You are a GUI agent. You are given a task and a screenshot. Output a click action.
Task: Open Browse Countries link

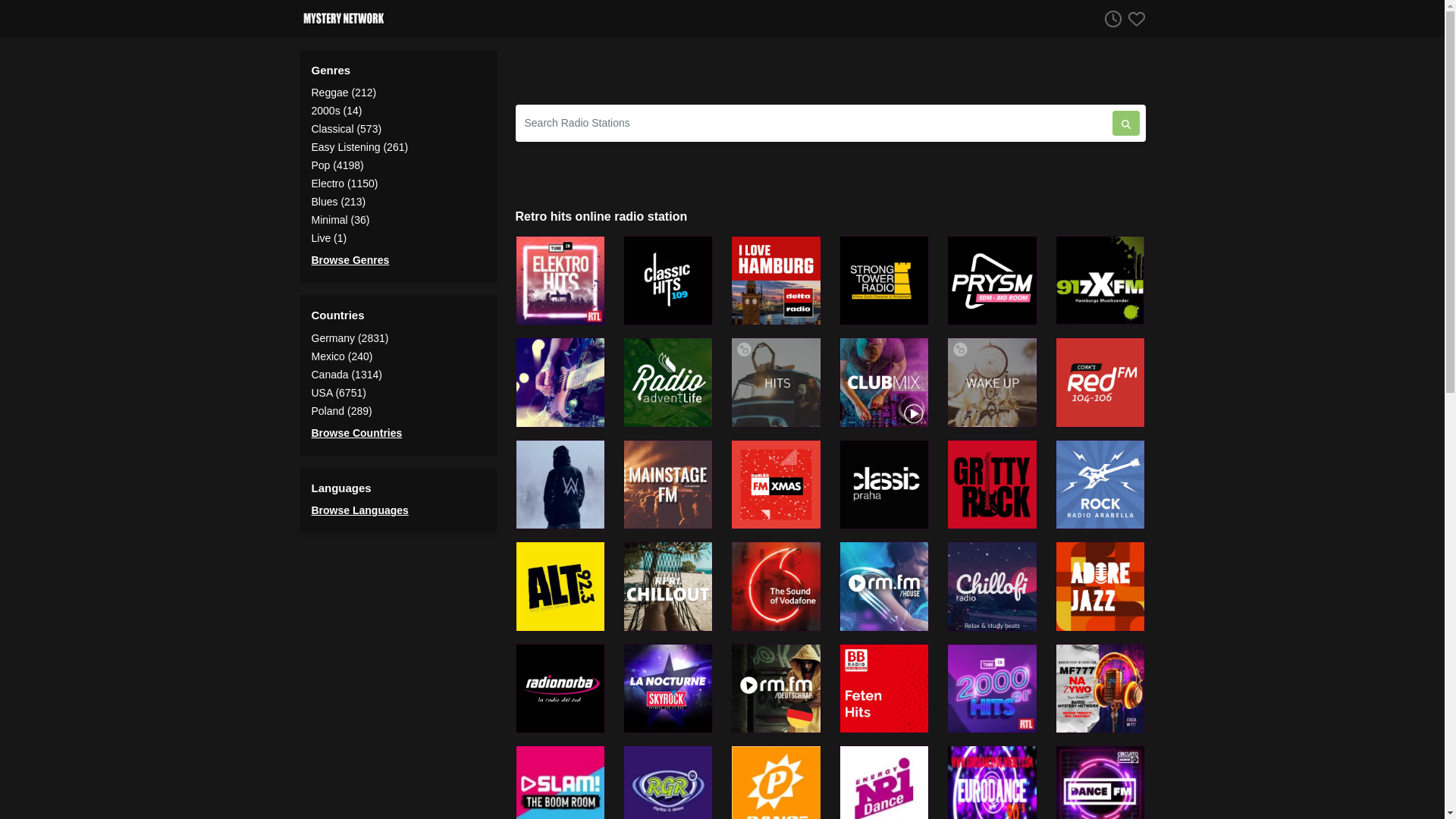[x=356, y=433]
